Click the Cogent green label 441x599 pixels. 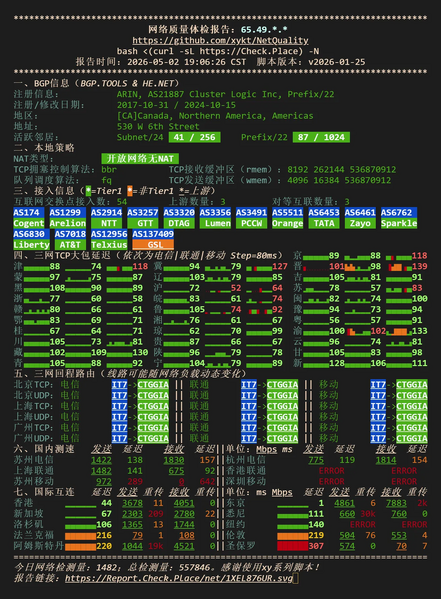(29, 223)
